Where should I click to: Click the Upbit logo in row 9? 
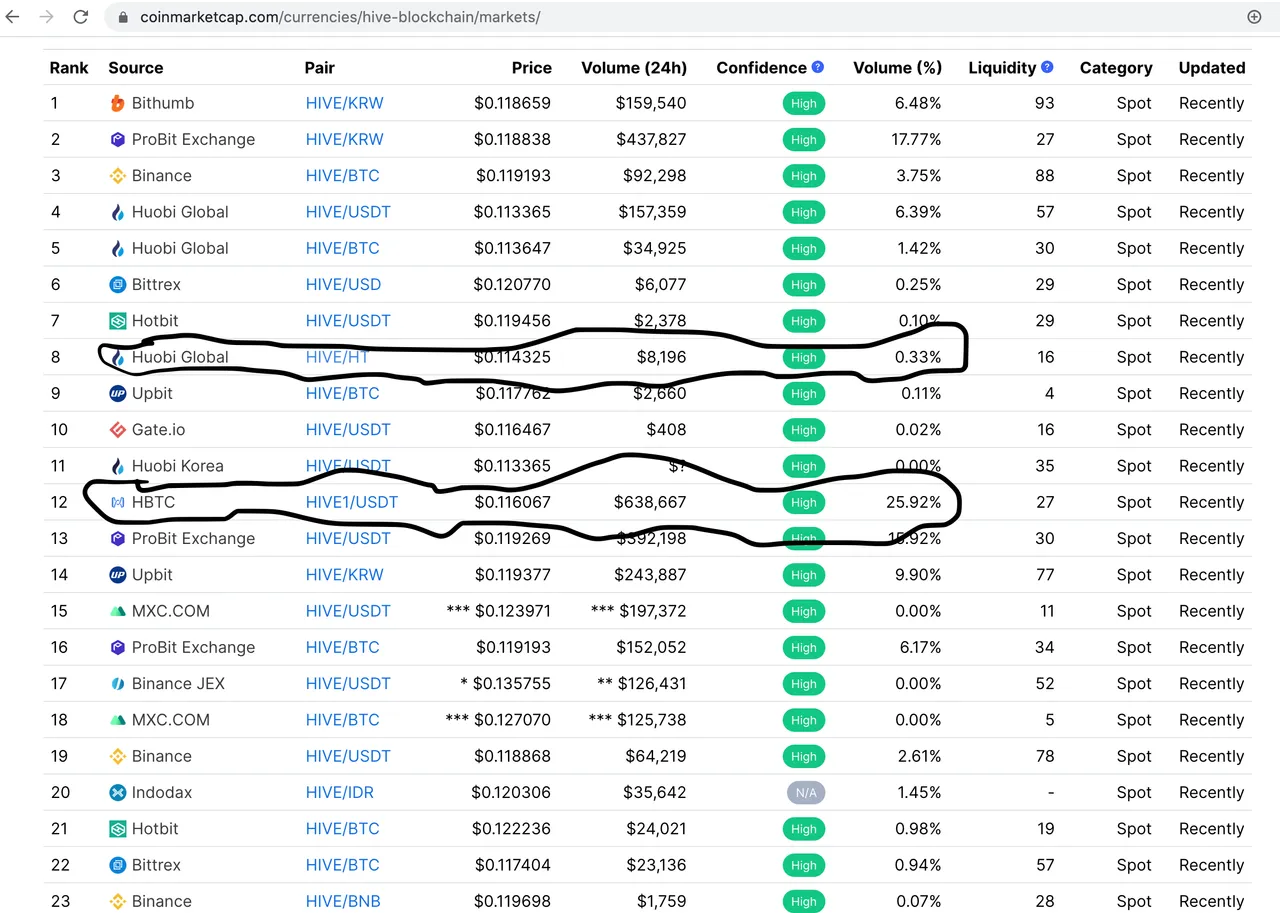pos(117,394)
